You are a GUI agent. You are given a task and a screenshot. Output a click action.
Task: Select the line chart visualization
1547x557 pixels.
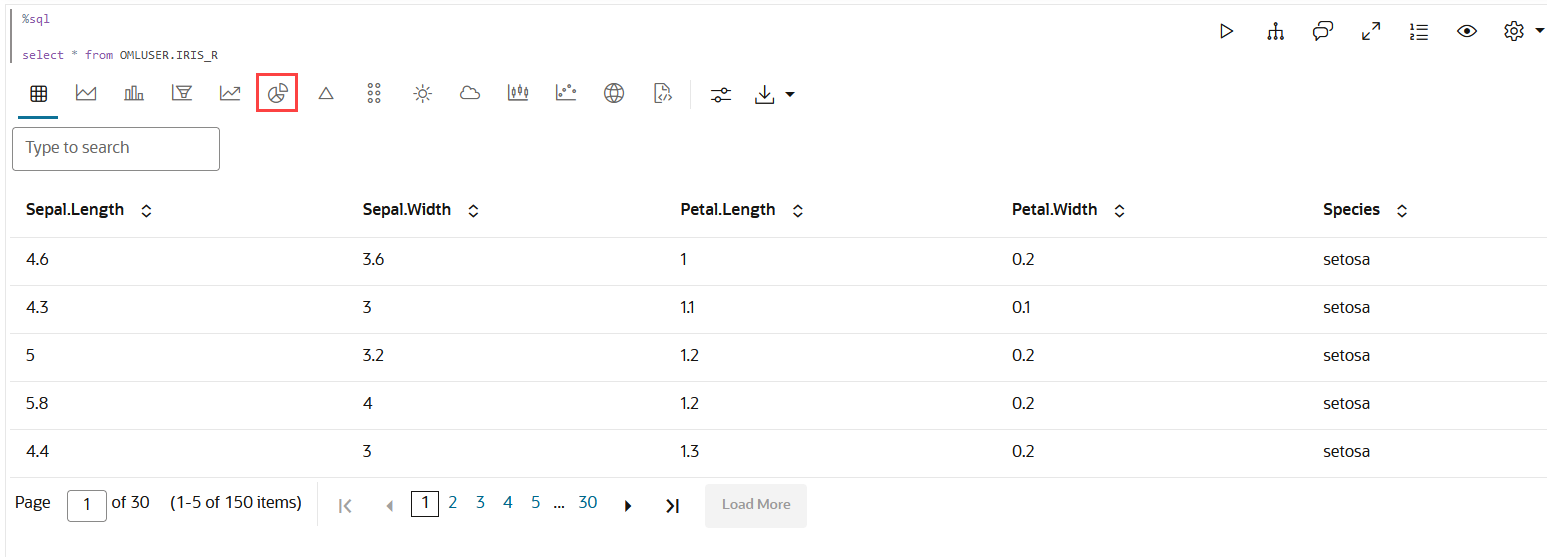pyautogui.click(x=230, y=94)
